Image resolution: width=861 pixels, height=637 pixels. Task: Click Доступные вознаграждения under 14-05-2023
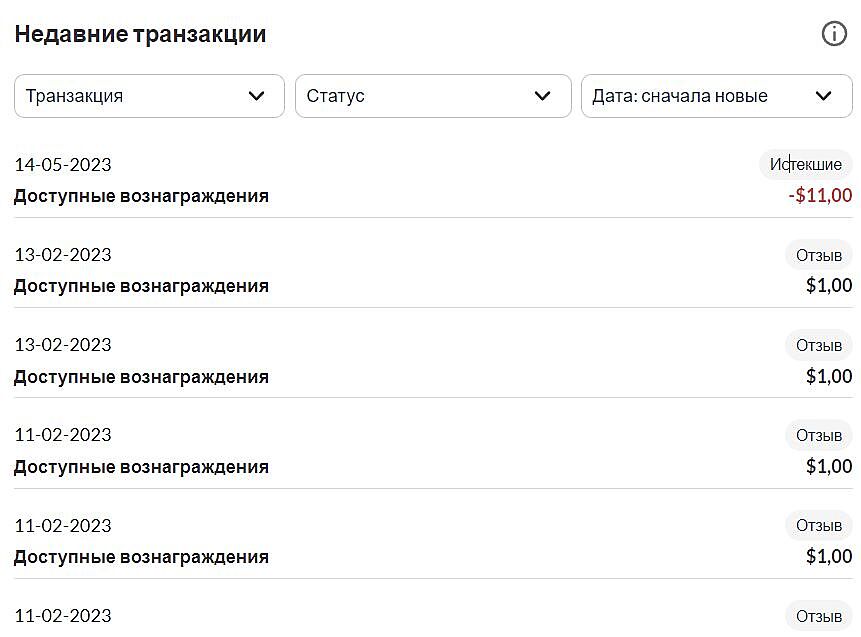coord(141,196)
